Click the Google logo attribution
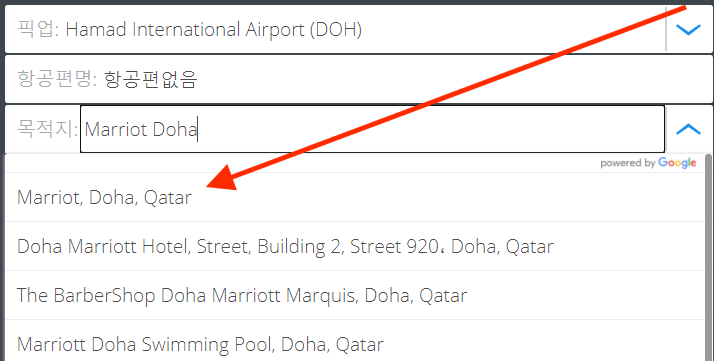Screen dimensions: 714x361 click(x=677, y=163)
